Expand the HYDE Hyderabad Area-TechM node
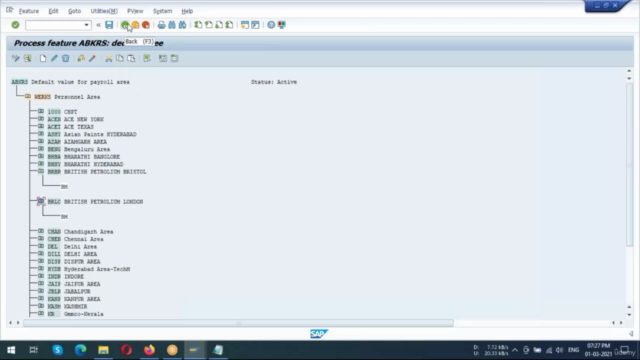 [x=41, y=269]
